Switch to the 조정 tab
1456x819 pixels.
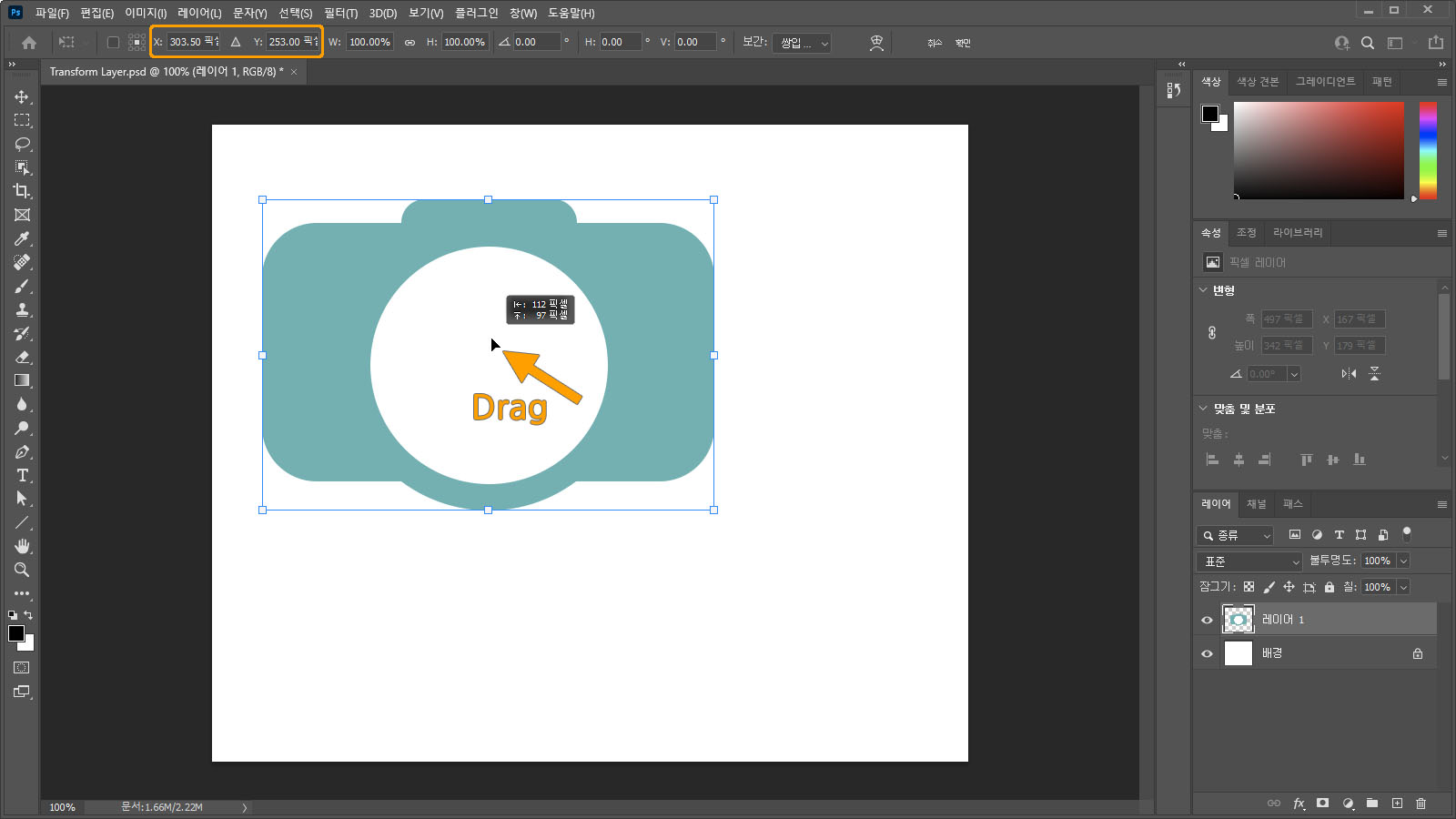[1246, 233]
